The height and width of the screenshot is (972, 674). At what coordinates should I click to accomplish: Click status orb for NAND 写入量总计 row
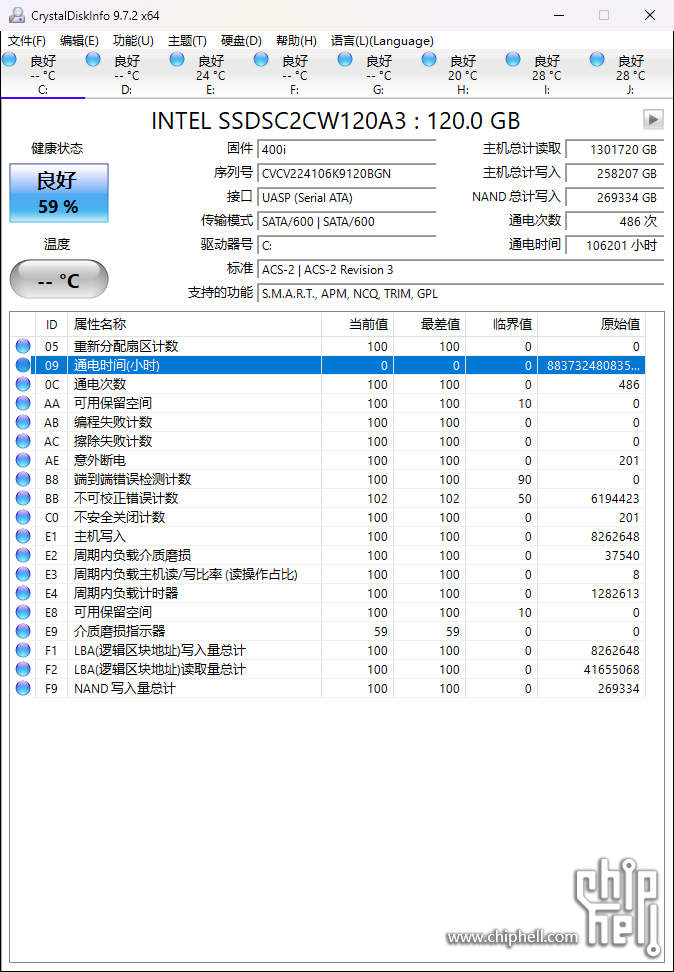[x=23, y=689]
